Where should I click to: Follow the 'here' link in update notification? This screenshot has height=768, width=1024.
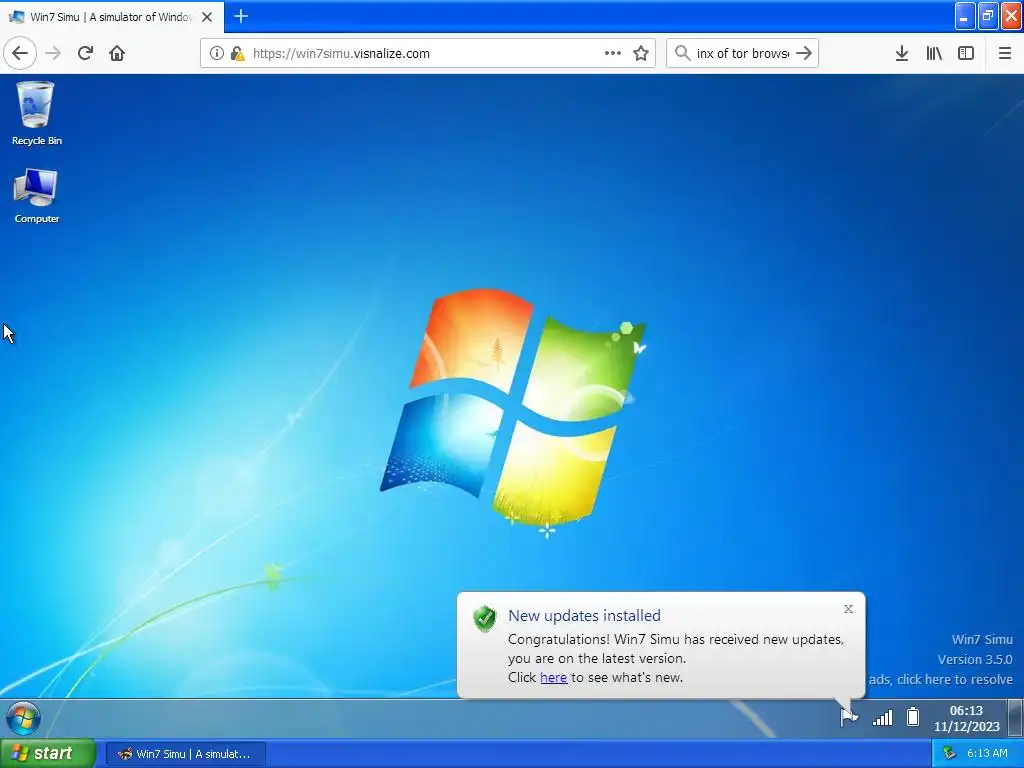pos(553,678)
